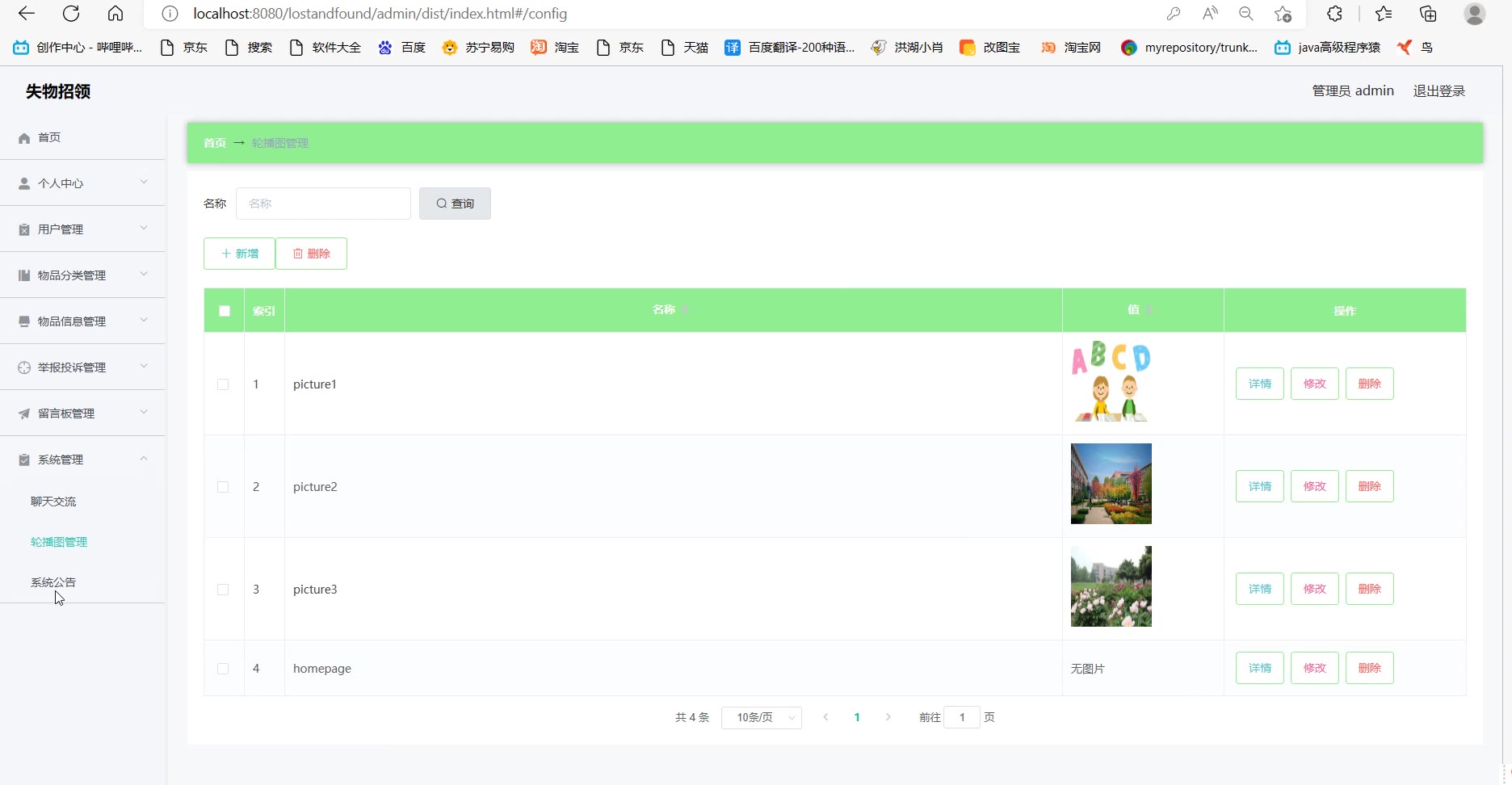Open 聊天交流 submenu item

coord(53,502)
